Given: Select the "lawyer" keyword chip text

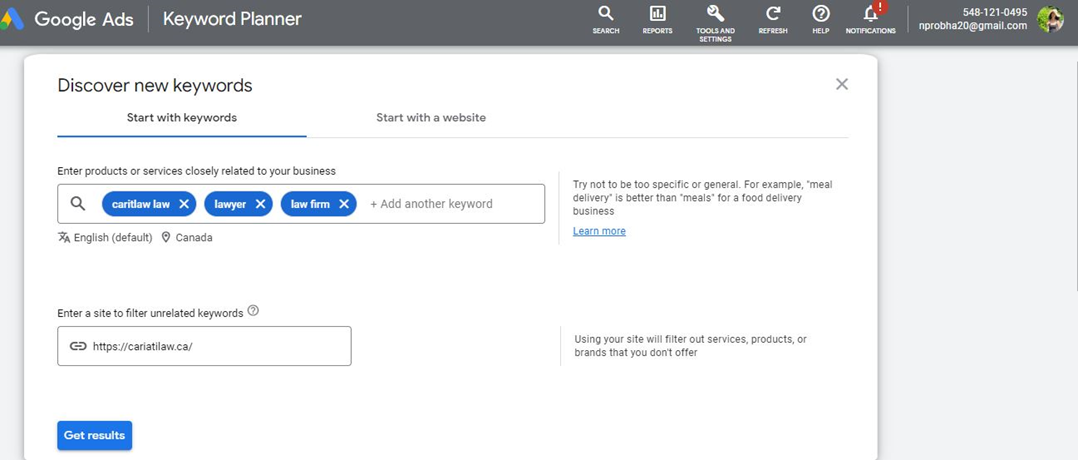Looking at the screenshot, I should point(230,204).
